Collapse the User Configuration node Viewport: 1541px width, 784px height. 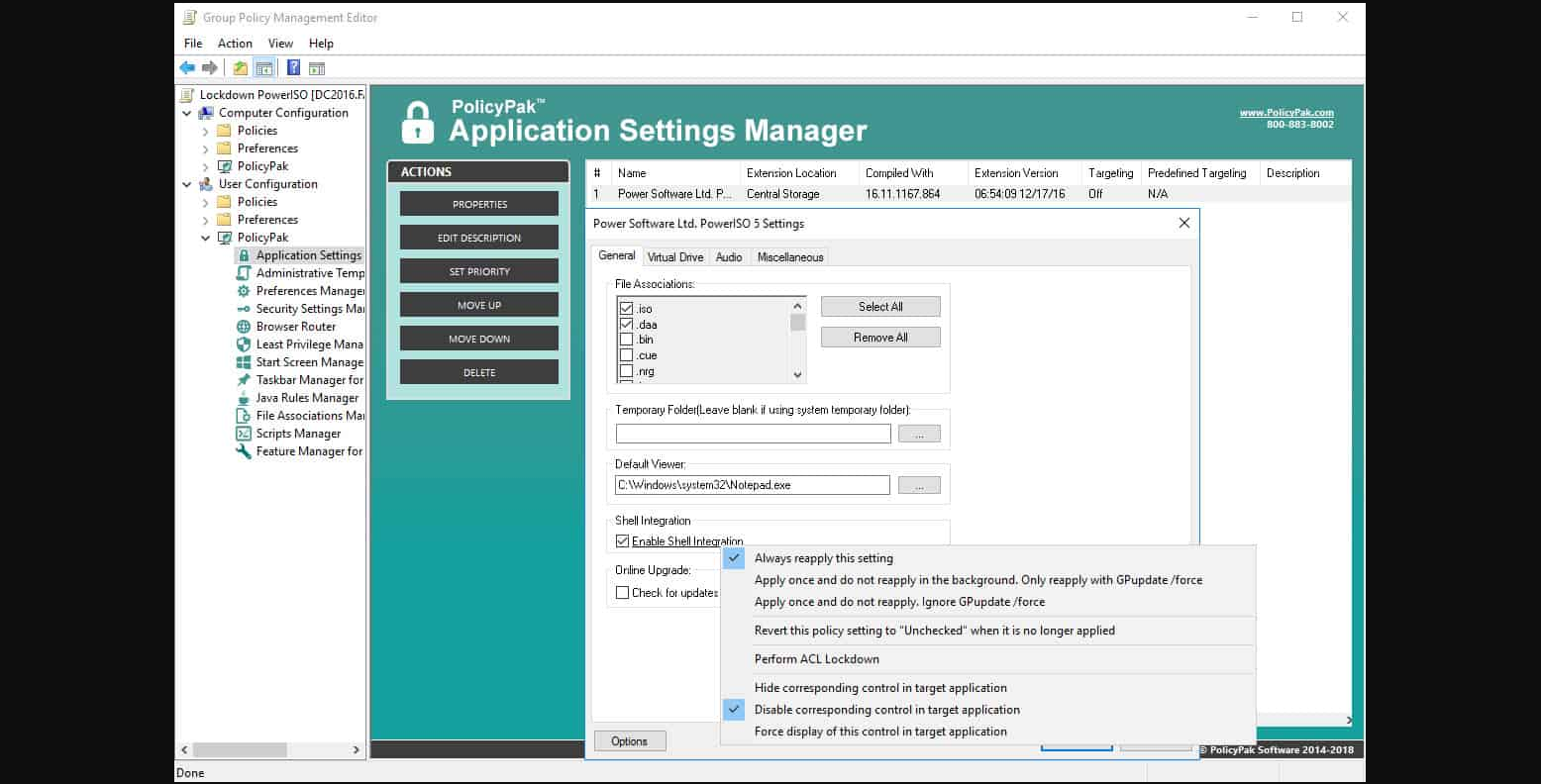click(x=186, y=184)
